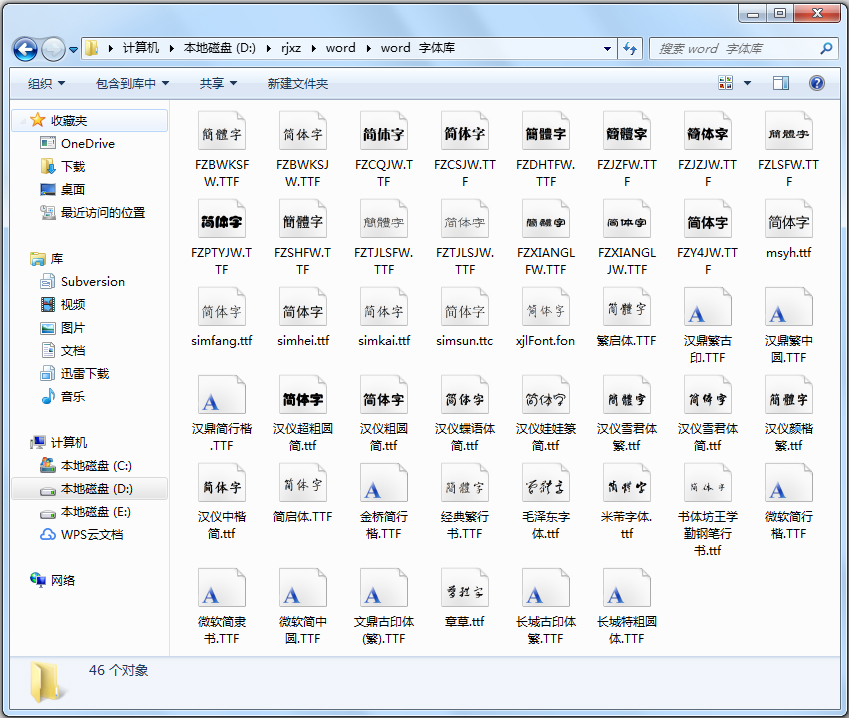This screenshot has height=718, width=849.
Task: Select the Subversion library icon
Action: coord(48,281)
